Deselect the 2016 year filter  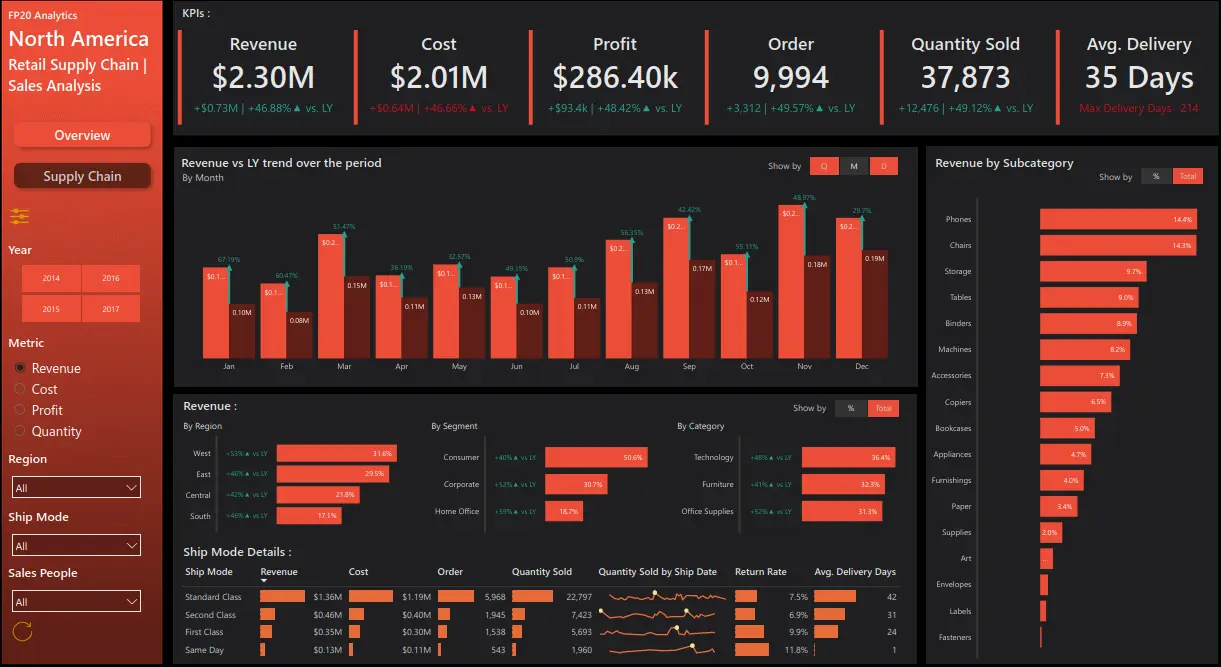tap(109, 279)
